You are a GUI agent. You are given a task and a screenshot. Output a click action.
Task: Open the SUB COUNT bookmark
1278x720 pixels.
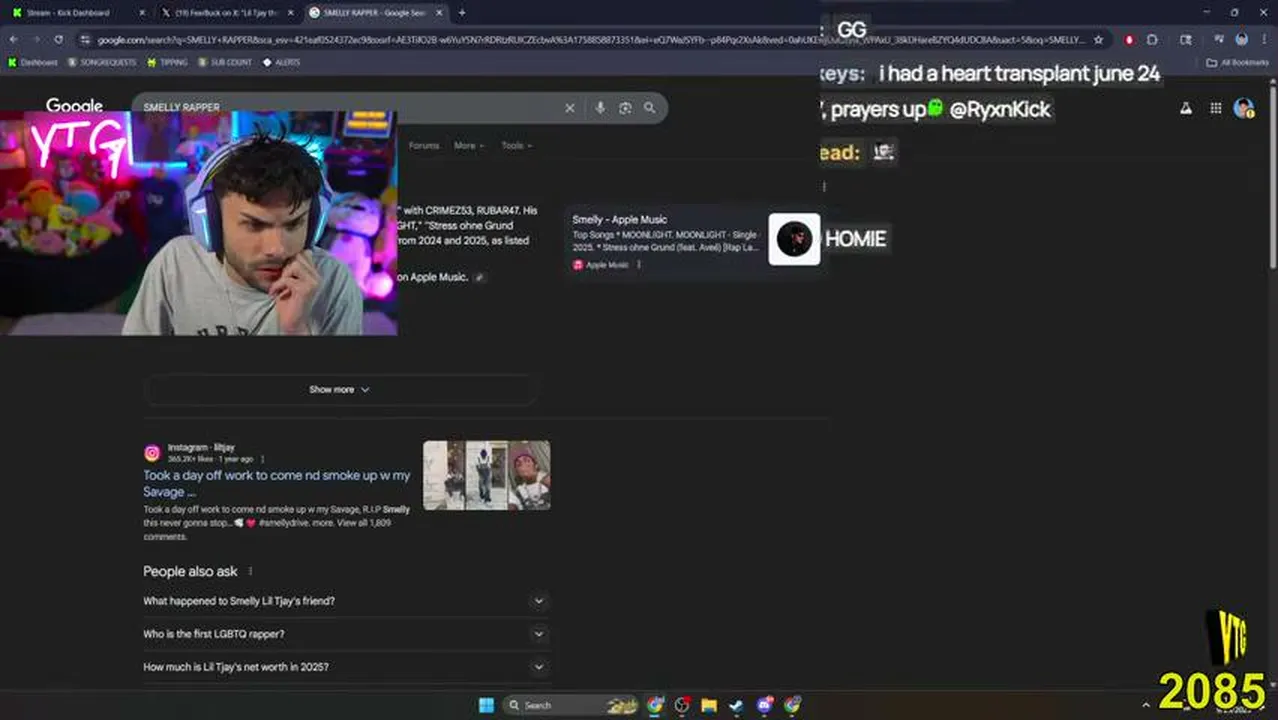tap(225, 62)
